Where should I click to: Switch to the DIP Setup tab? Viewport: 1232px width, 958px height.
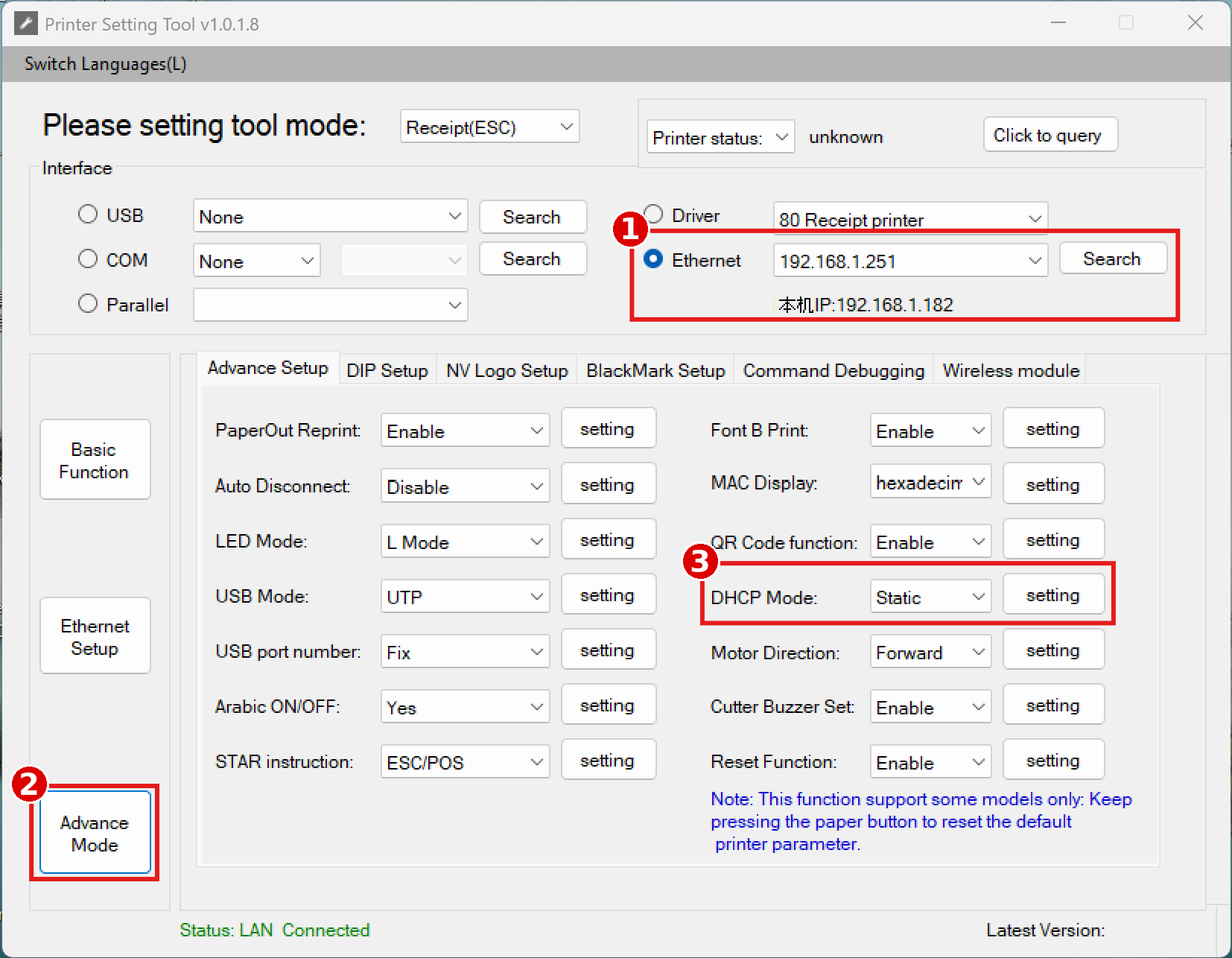click(x=387, y=370)
